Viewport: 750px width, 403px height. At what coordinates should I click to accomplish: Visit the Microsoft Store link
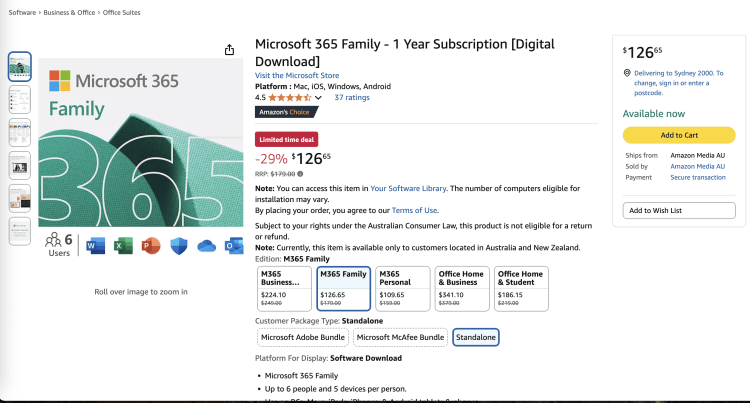click(x=297, y=76)
